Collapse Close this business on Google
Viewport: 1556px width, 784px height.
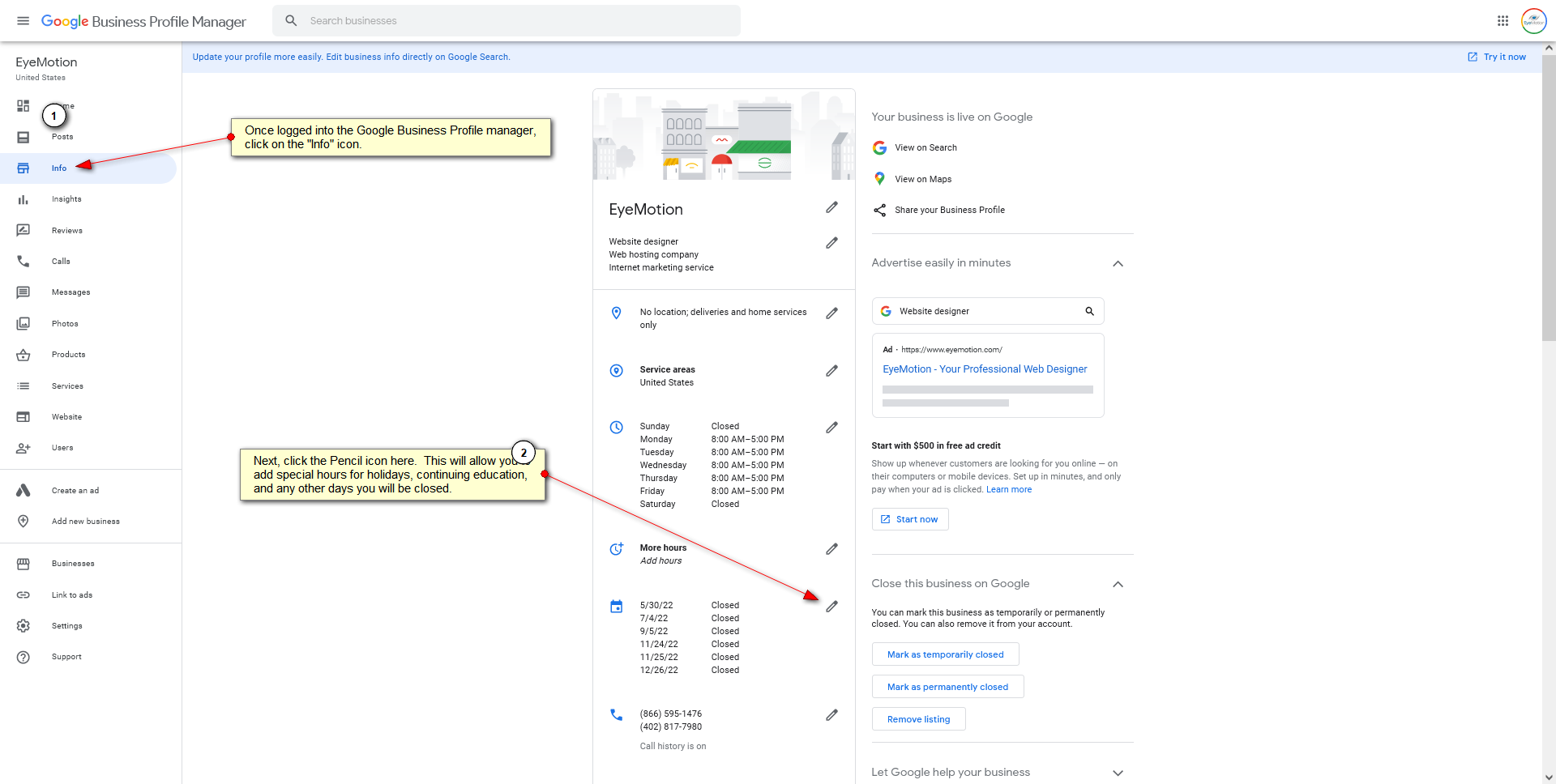coord(1118,585)
